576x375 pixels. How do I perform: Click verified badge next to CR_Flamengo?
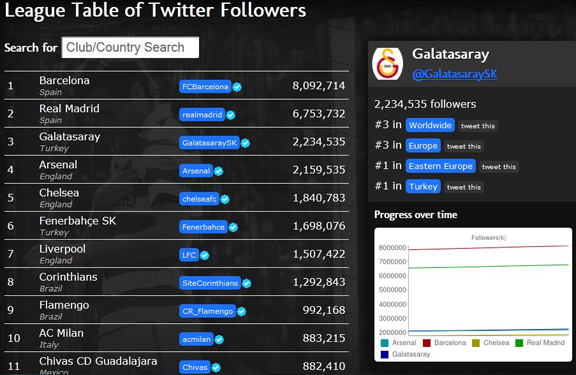point(241,311)
